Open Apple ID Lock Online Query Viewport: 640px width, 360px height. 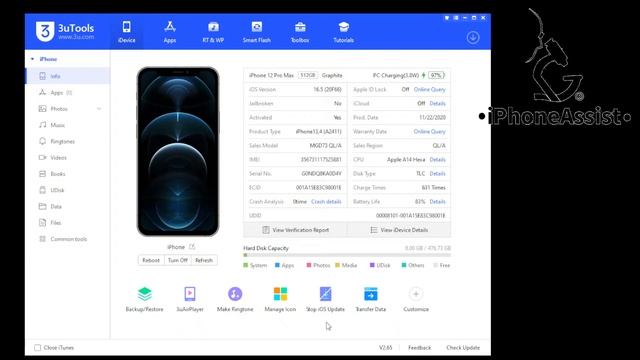[x=429, y=89]
